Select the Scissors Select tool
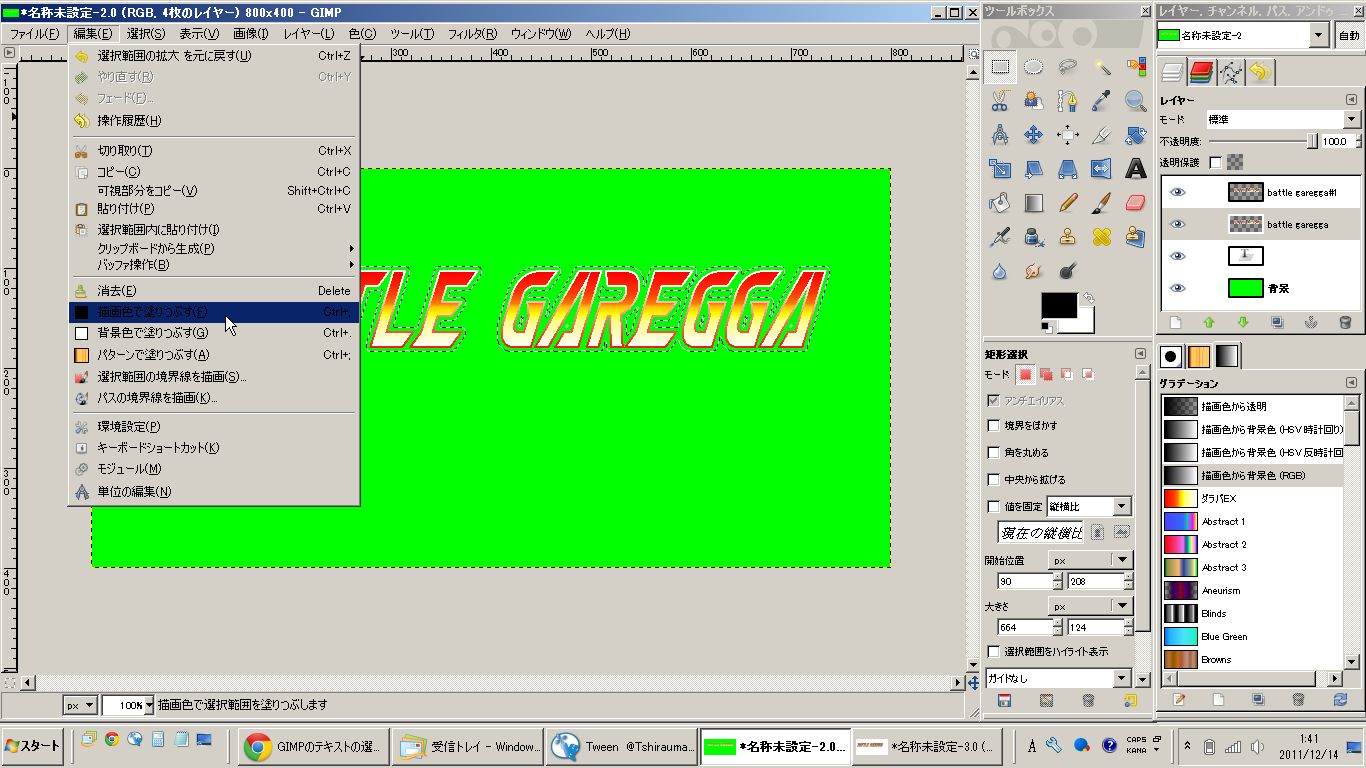This screenshot has height=768, width=1366. [1000, 101]
